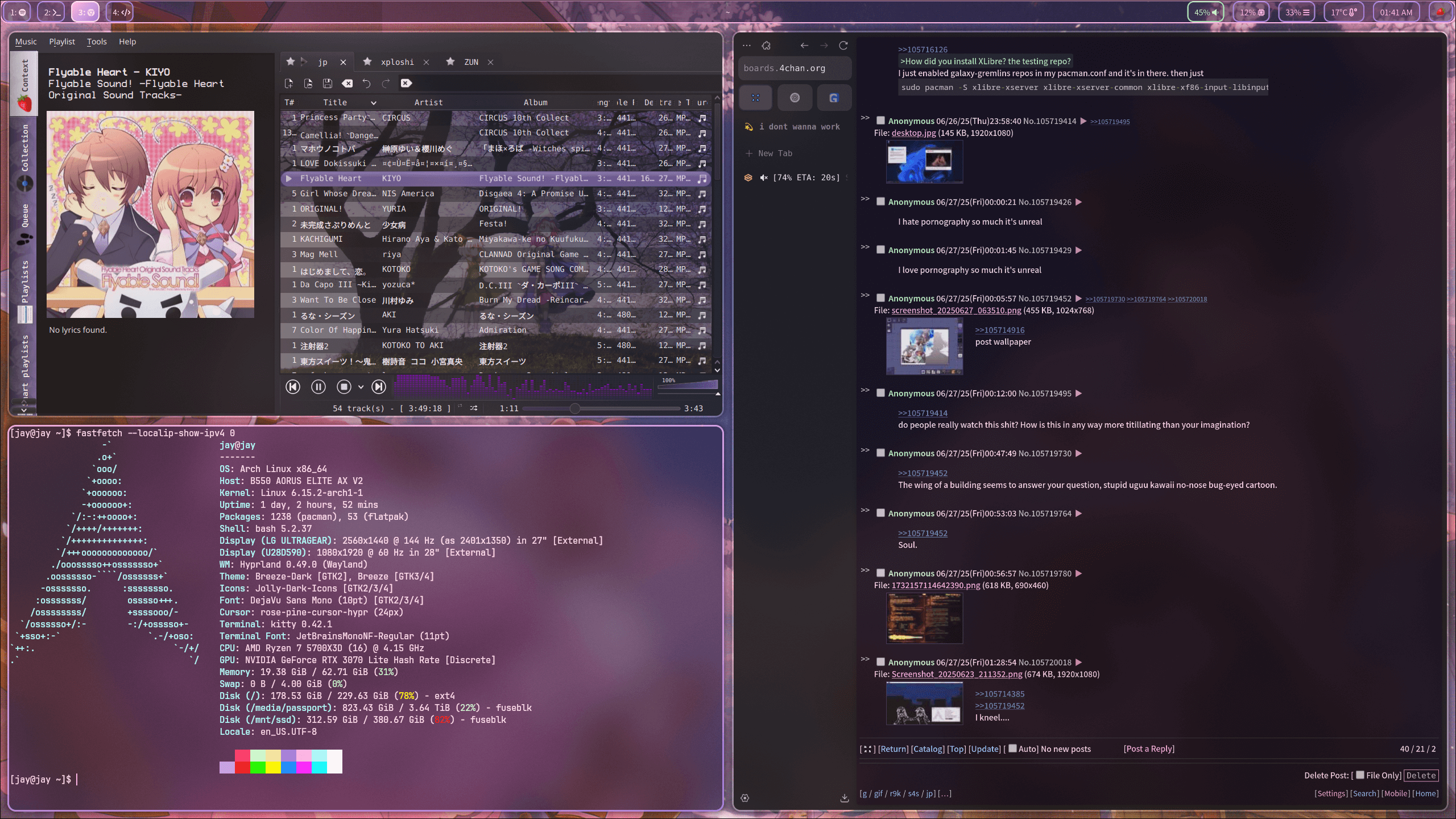1456x819 pixels.
Task: Open the browser three-dots menu
Action: 747,45
